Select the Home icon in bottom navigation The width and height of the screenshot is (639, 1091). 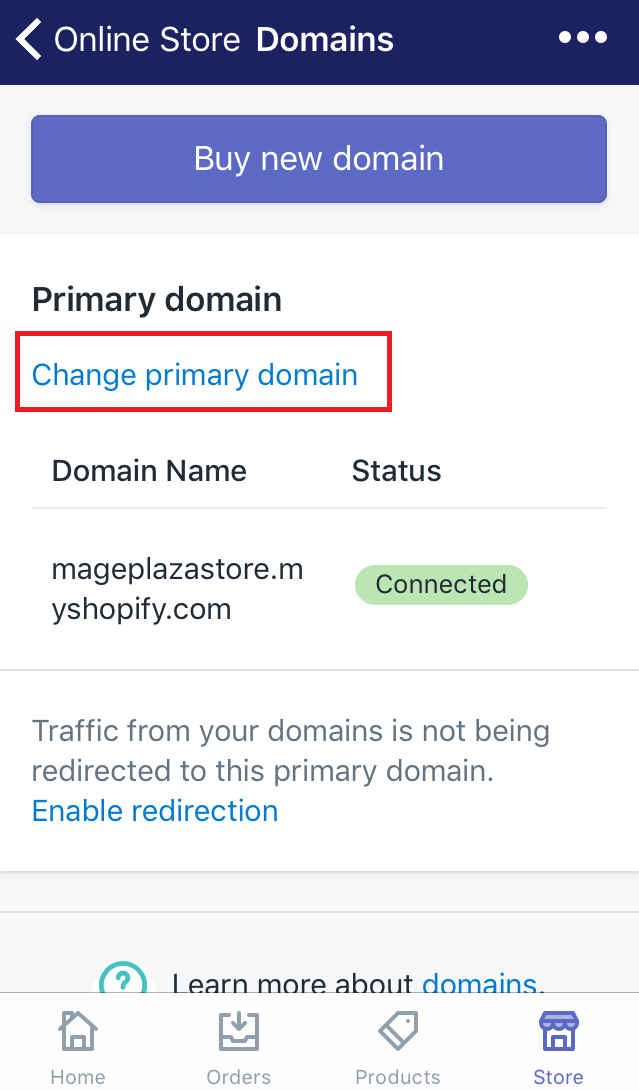pos(77,1031)
